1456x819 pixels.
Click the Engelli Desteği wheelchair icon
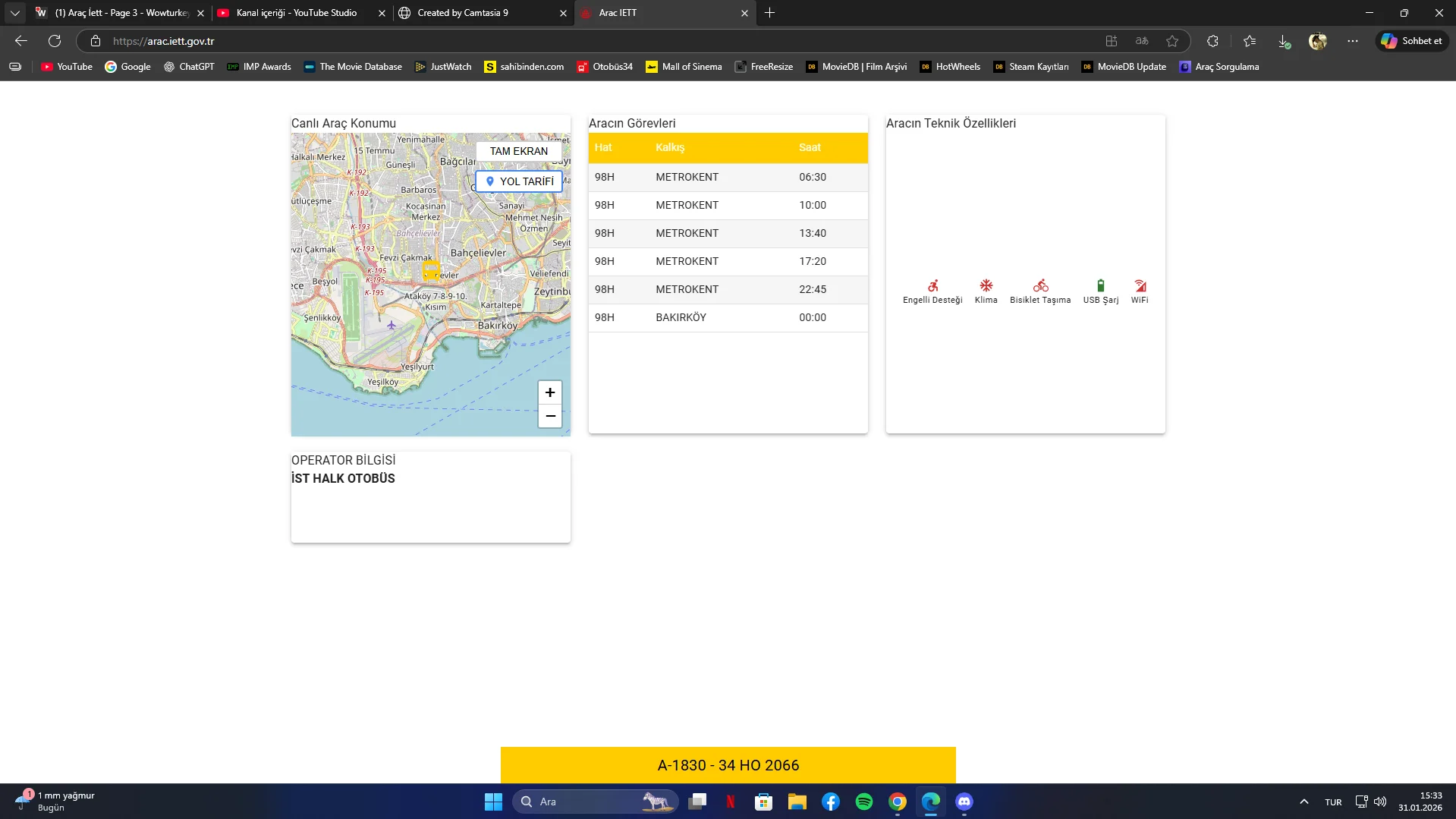point(932,285)
